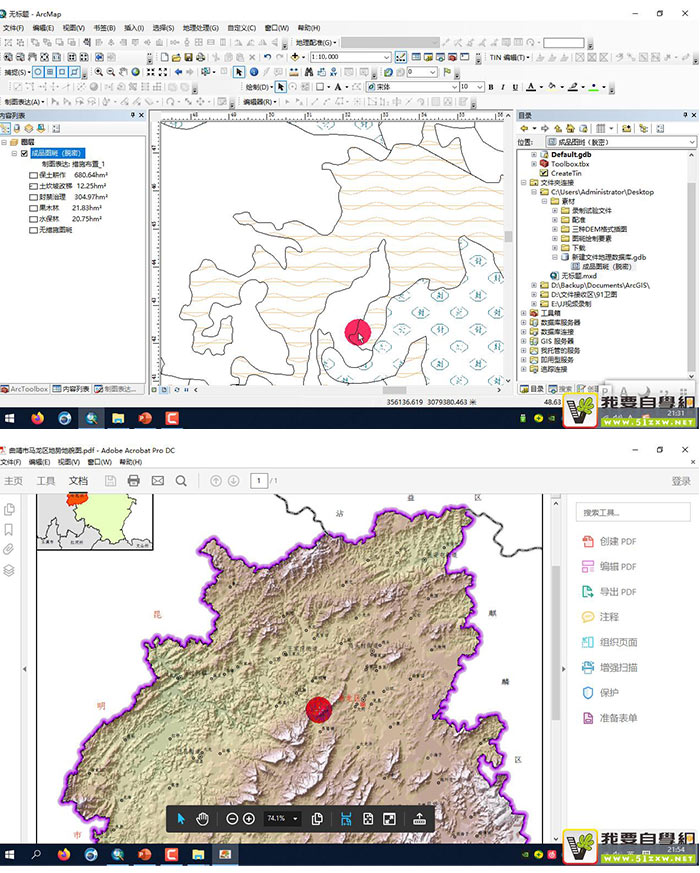Viewport: 700px width, 873px height.
Task: Toggle Bold text formatting
Action: (491, 87)
